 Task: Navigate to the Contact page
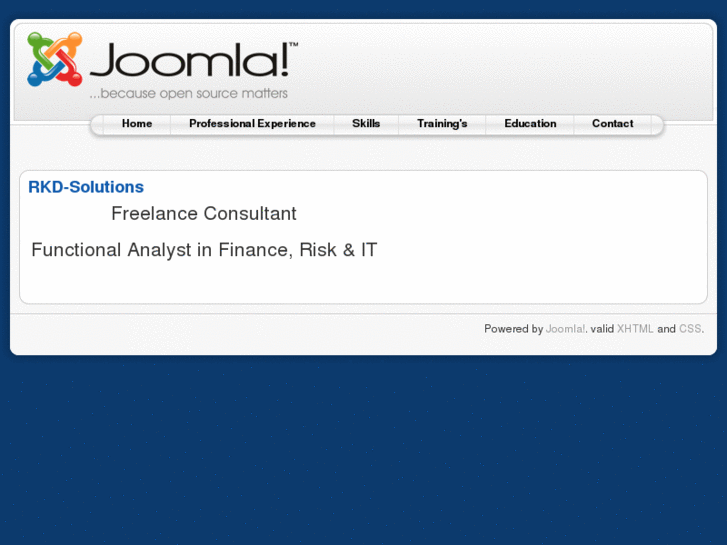click(x=612, y=123)
